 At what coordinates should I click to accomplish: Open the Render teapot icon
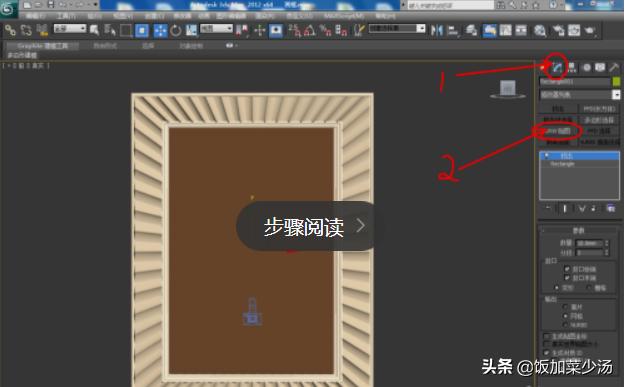[x=590, y=31]
